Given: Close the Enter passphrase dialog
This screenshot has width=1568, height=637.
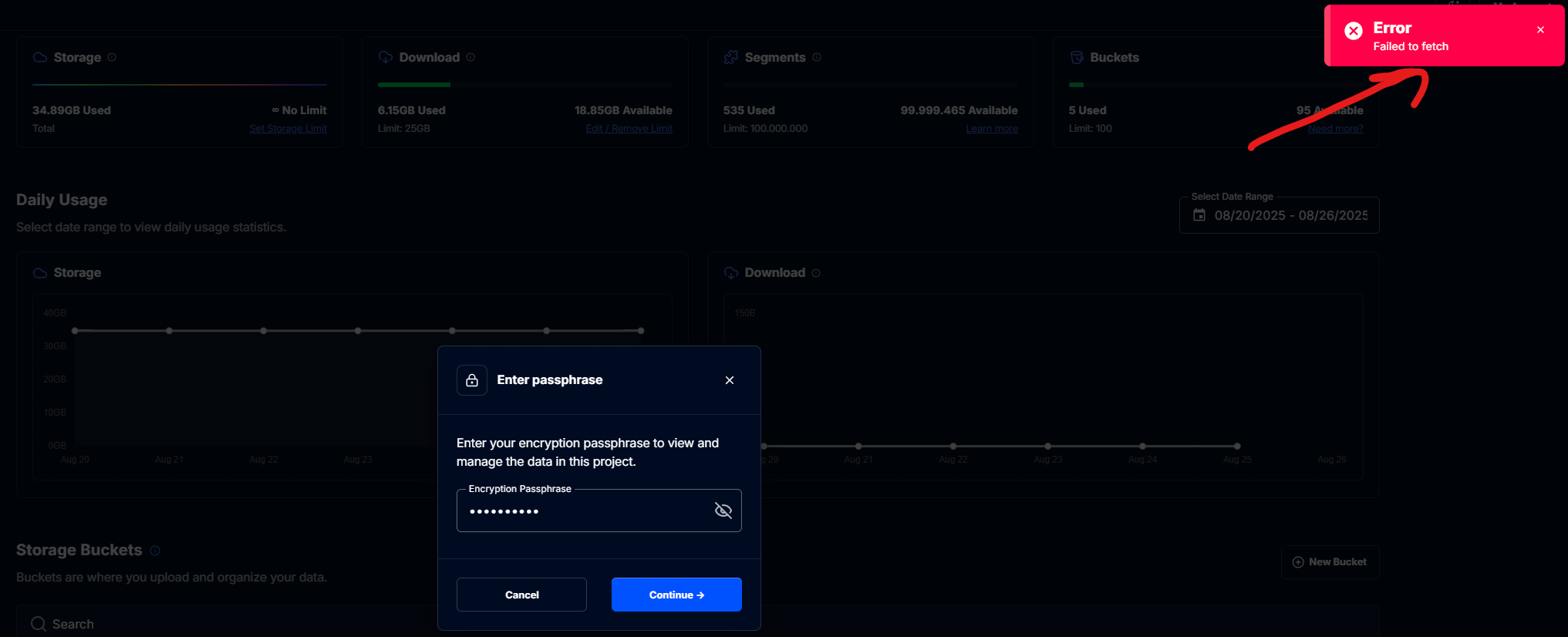Looking at the screenshot, I should (x=730, y=380).
